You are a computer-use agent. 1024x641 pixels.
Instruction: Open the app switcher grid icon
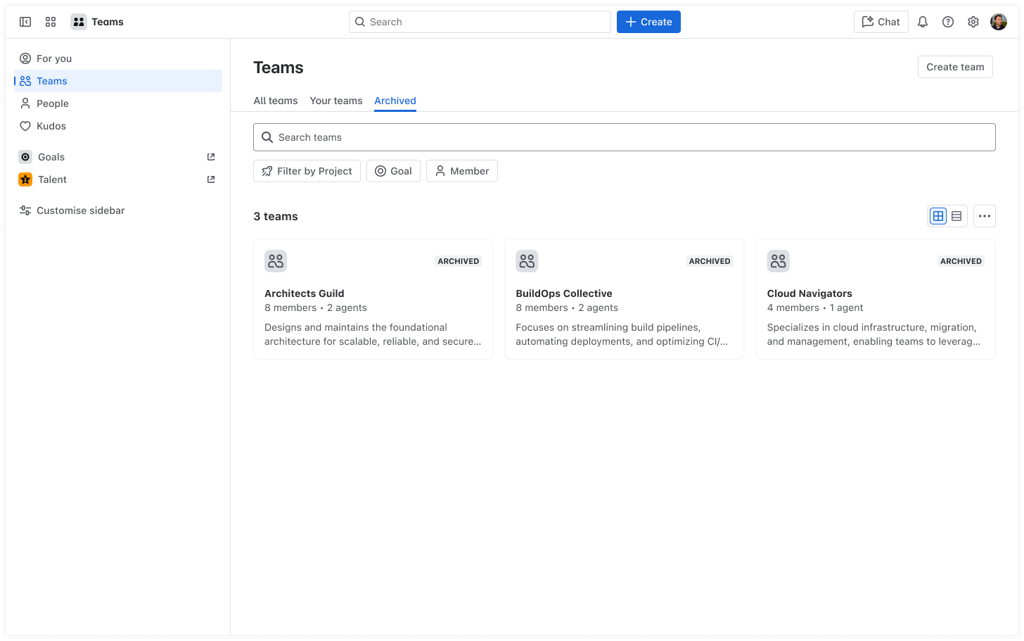coord(50,21)
